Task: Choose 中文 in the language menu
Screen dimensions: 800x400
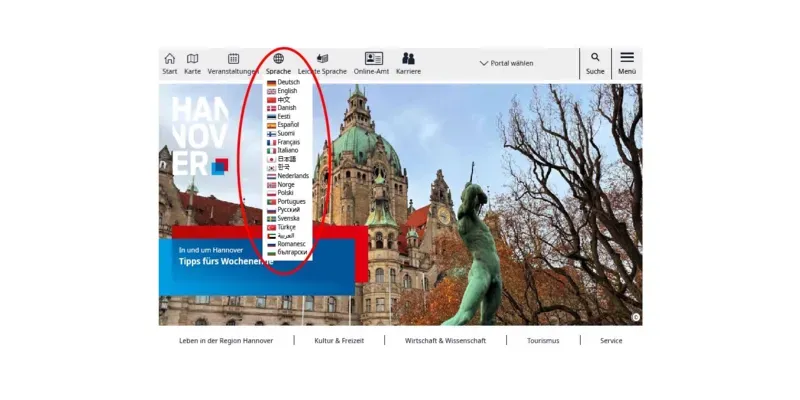Action: pos(279,99)
